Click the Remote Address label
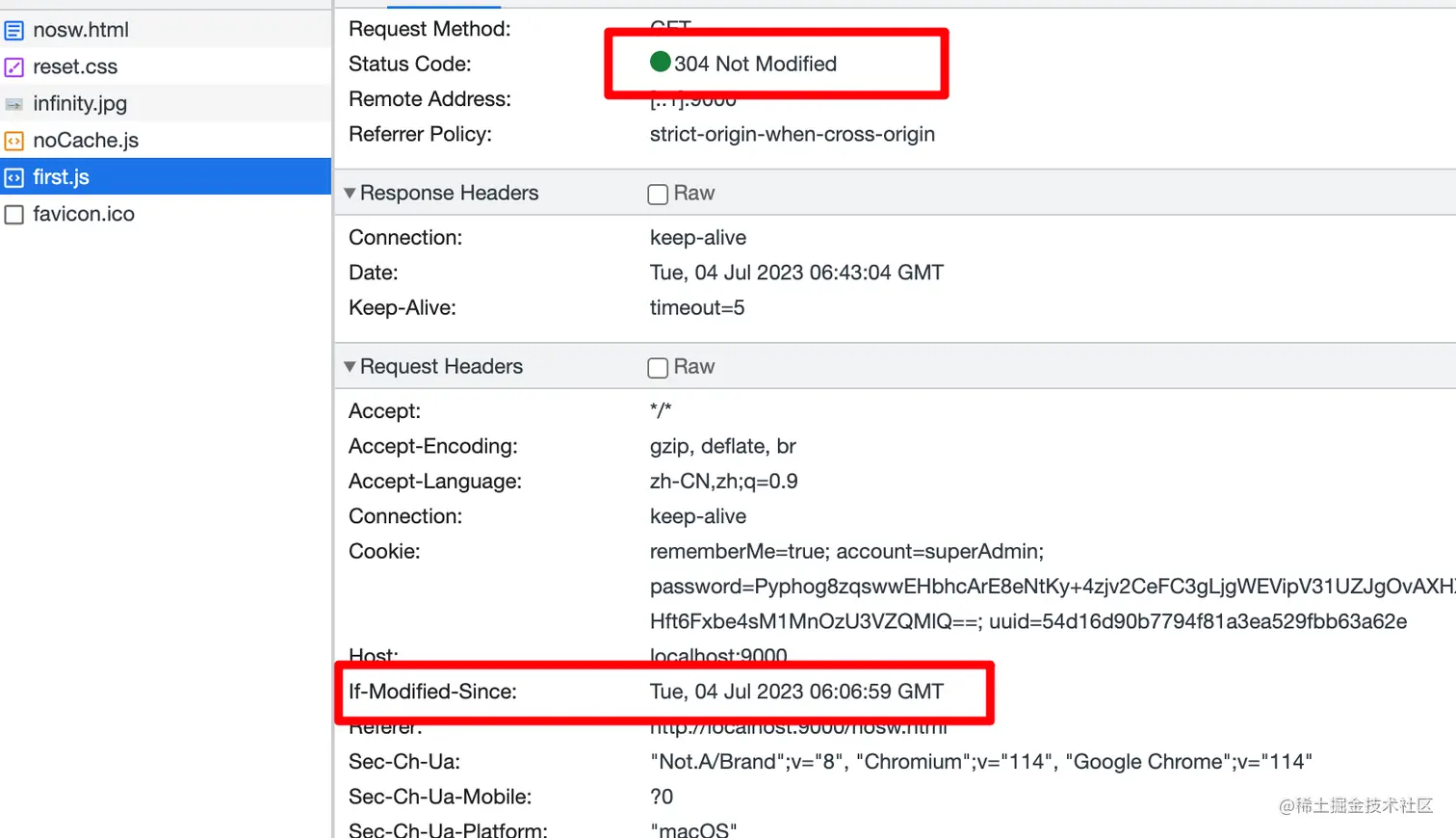 pos(429,99)
